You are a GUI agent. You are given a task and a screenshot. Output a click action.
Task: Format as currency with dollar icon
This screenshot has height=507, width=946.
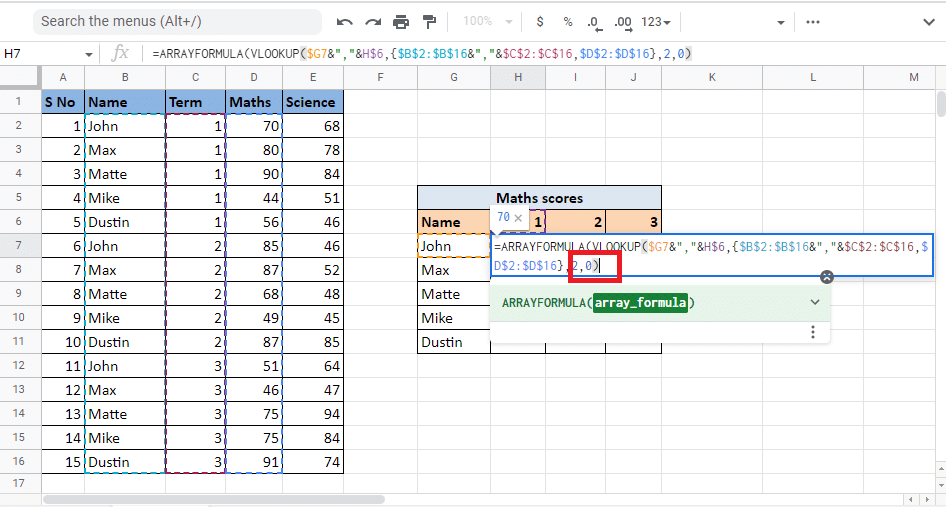click(540, 22)
